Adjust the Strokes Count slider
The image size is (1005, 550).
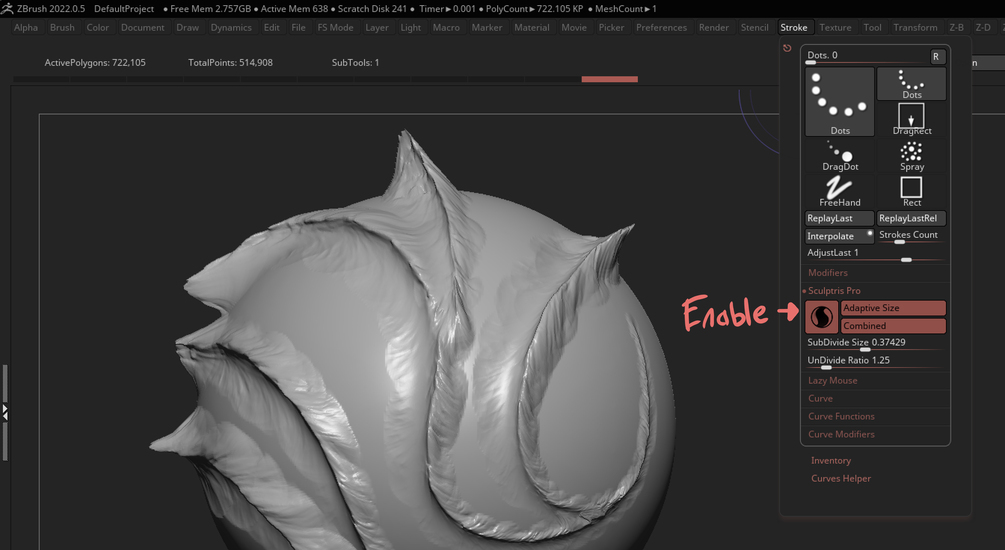click(911, 236)
